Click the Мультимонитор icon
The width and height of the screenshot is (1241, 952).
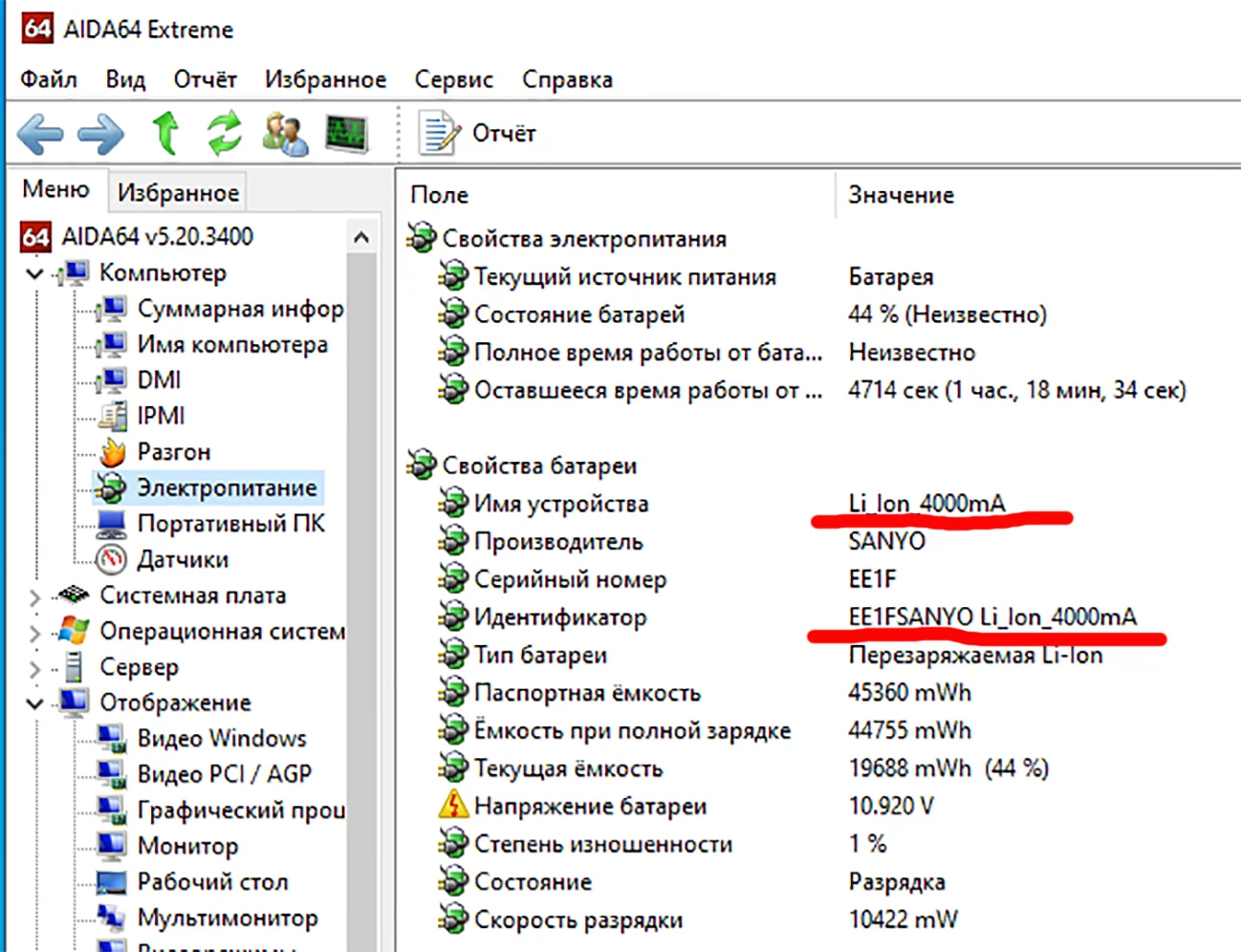pyautogui.click(x=112, y=918)
